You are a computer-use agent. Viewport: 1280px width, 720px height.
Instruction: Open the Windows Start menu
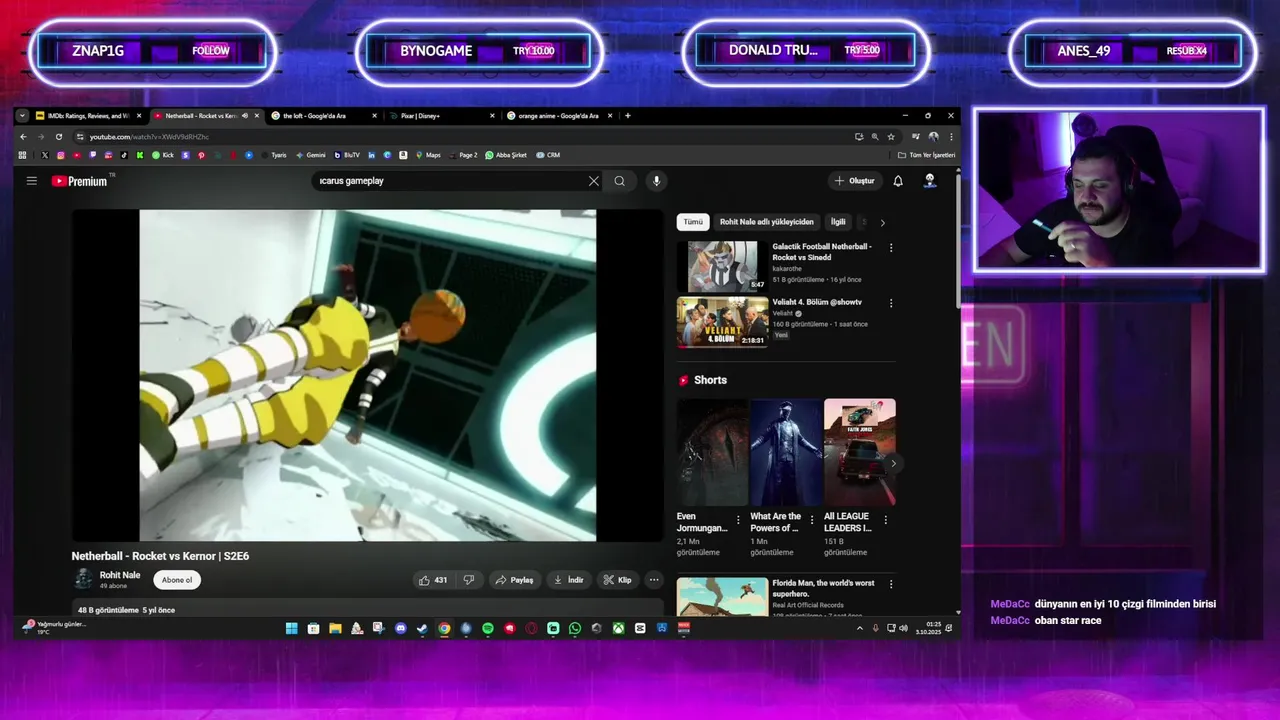tap(291, 628)
